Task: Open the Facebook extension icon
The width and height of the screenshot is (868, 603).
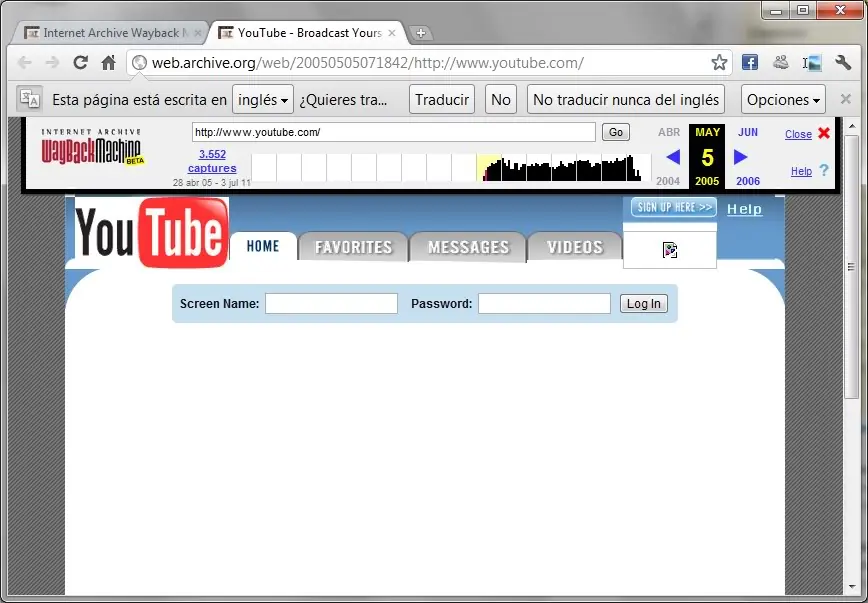Action: 750,63
